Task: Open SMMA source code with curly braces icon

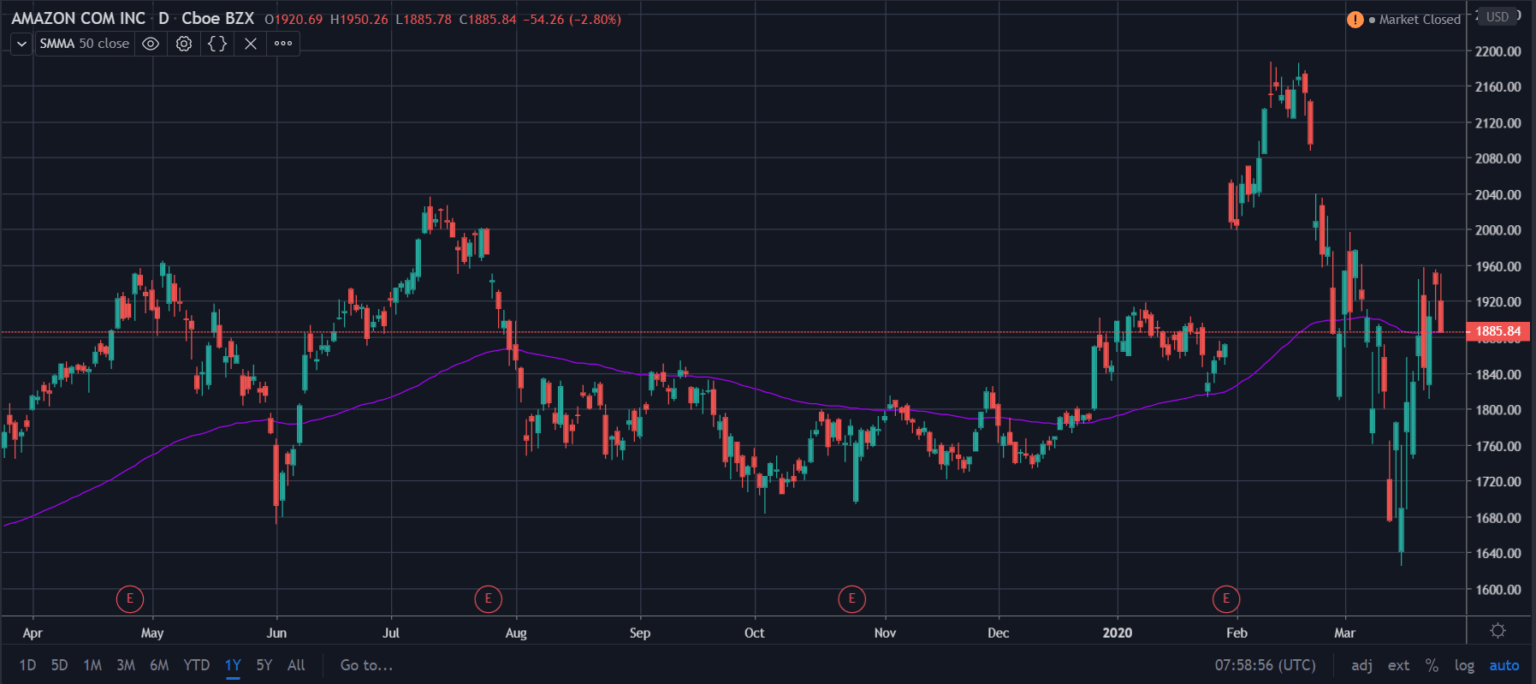Action: [x=216, y=43]
